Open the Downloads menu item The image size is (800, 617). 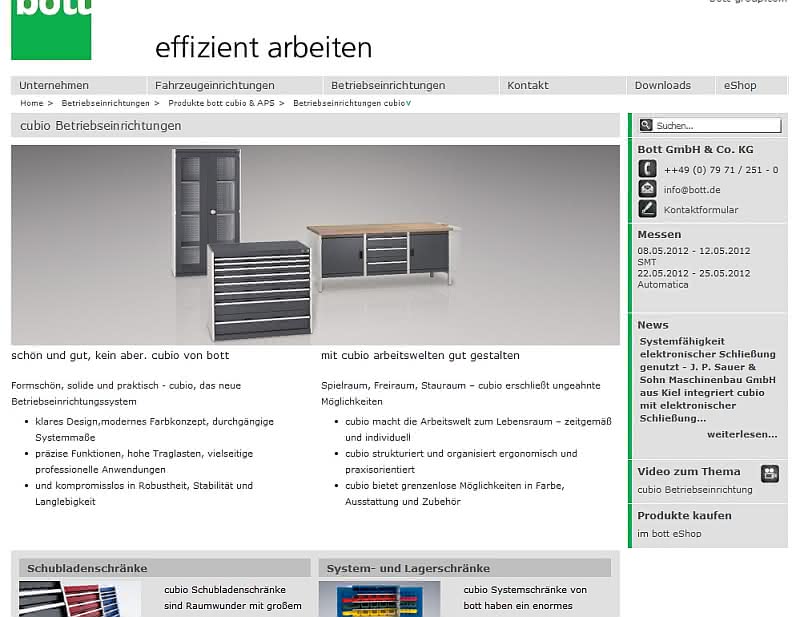coord(663,85)
